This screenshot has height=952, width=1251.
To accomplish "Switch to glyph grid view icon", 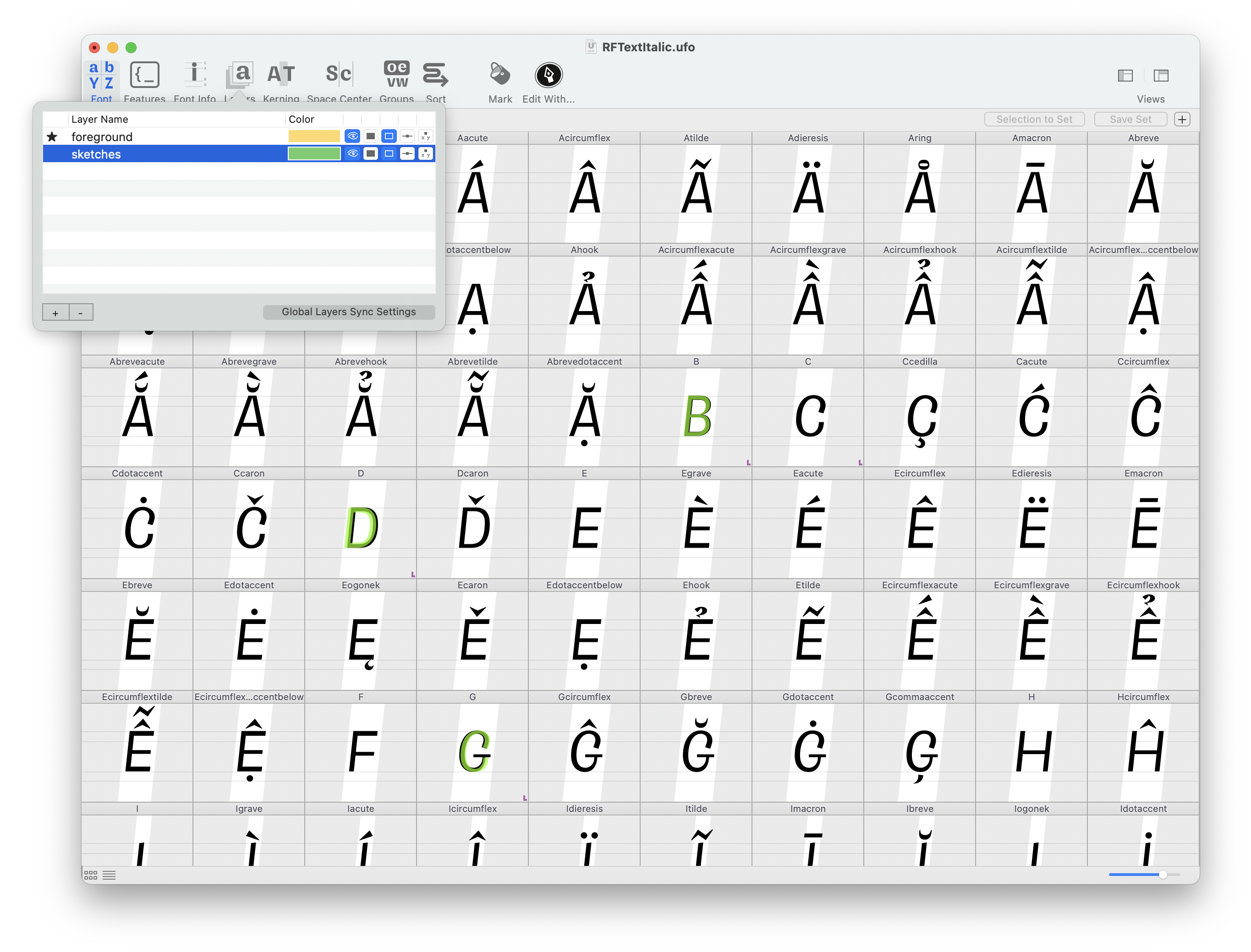I will (x=91, y=875).
